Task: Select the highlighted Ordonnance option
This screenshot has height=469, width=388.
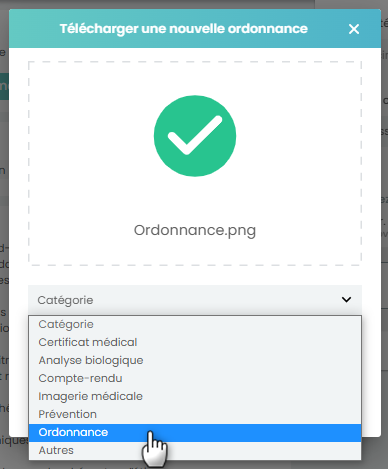Action: 195,433
